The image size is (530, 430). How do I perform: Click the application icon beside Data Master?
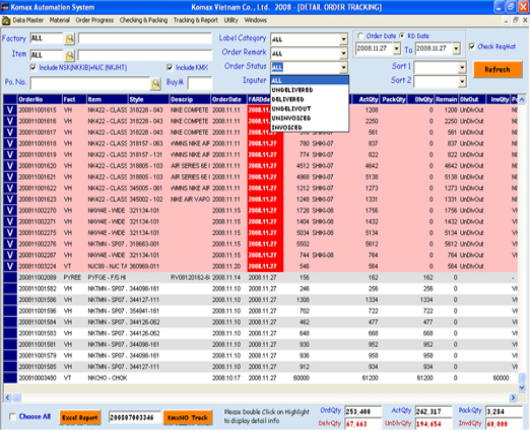pyautogui.click(x=6, y=21)
